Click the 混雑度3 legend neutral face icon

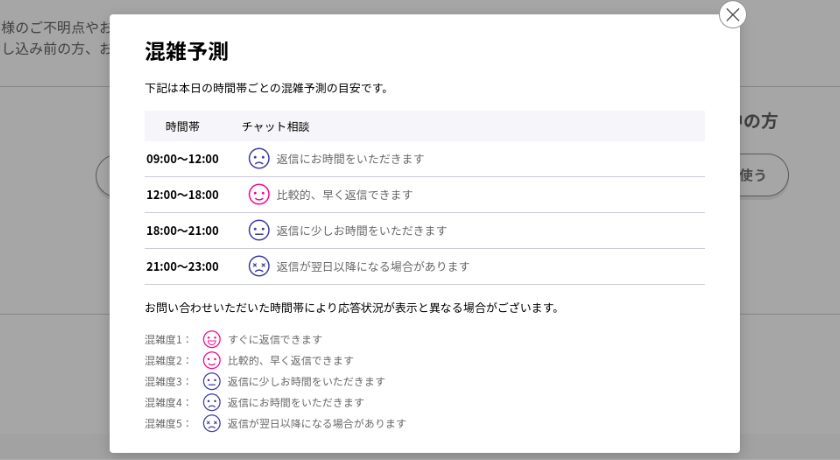pyautogui.click(x=212, y=381)
